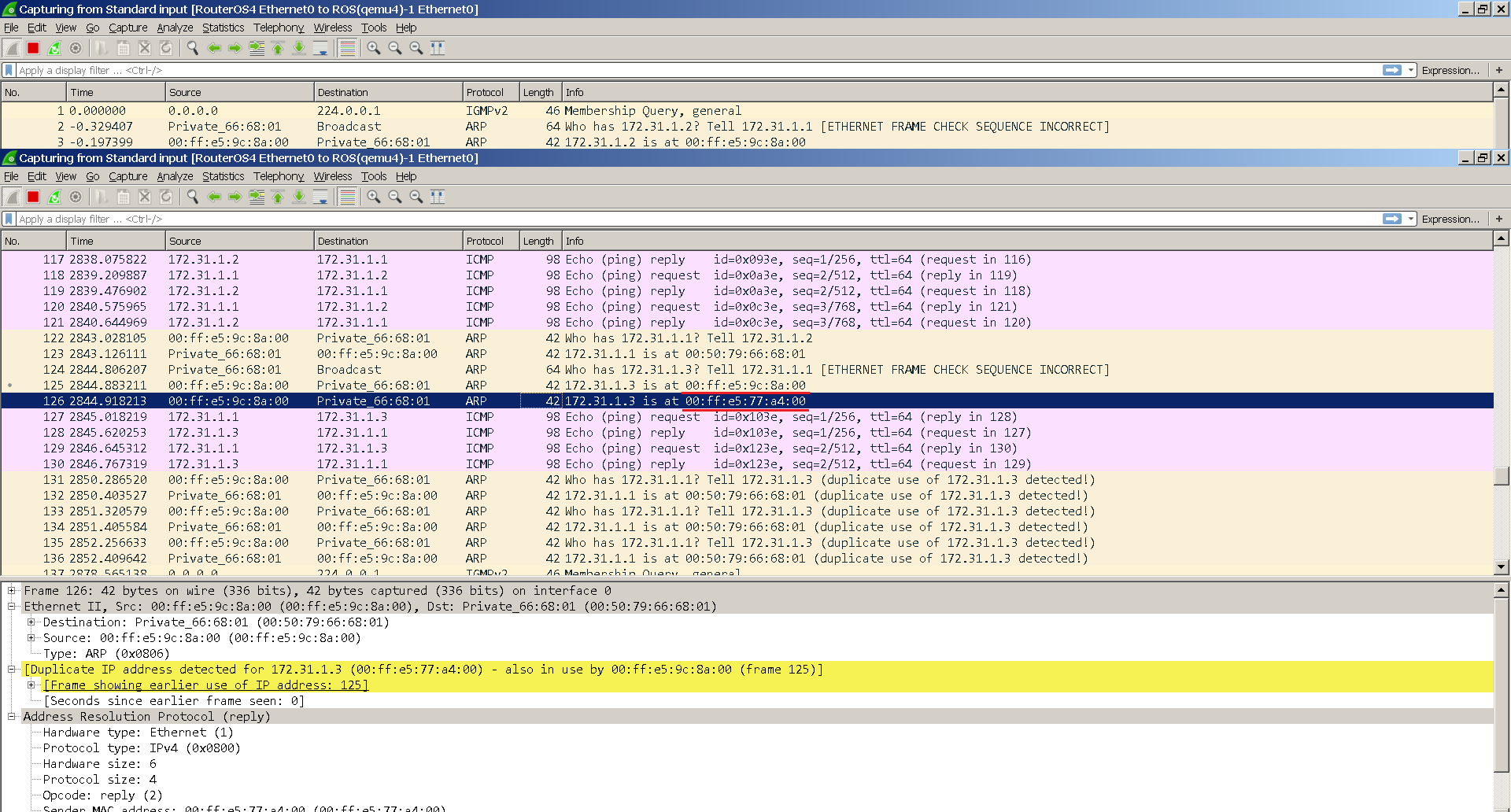This screenshot has height=812, width=1511.
Task: Find a packet using front window's magnifier
Action: (193, 197)
